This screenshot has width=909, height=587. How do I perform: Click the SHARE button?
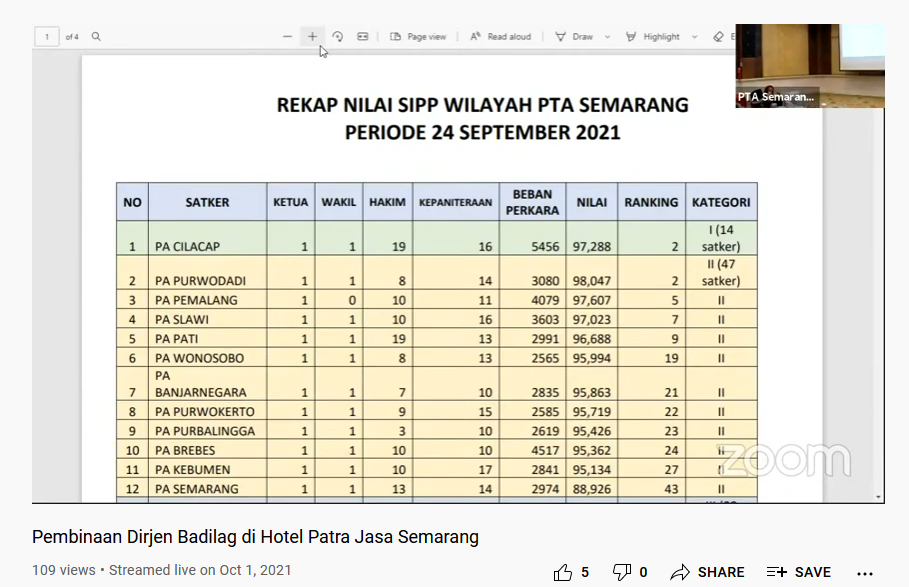[x=708, y=572]
